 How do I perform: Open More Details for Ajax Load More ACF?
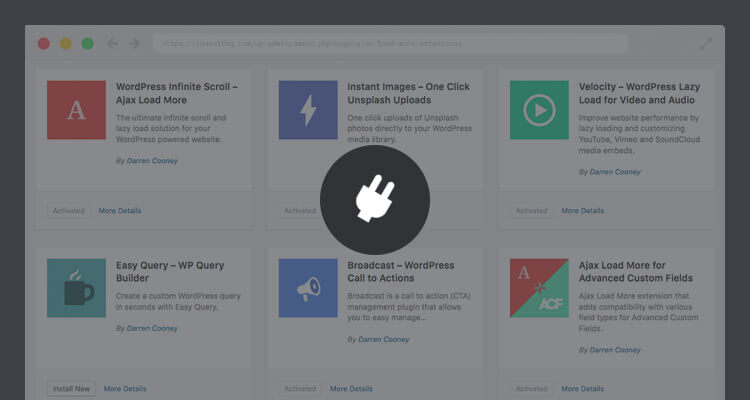(x=583, y=389)
